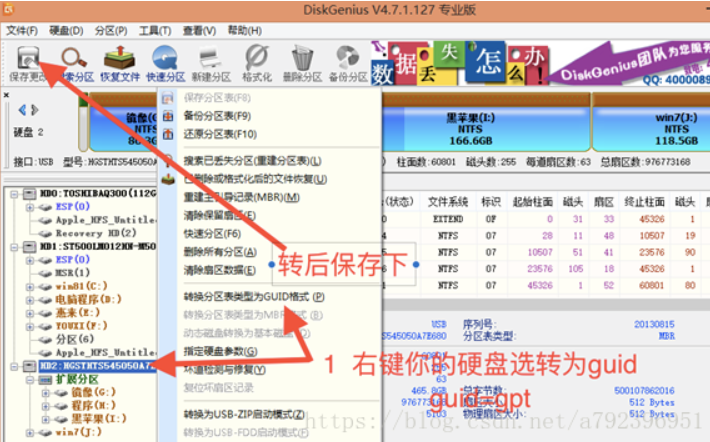Click the 标识 column header
The width and height of the screenshot is (710, 442).
(x=491, y=202)
